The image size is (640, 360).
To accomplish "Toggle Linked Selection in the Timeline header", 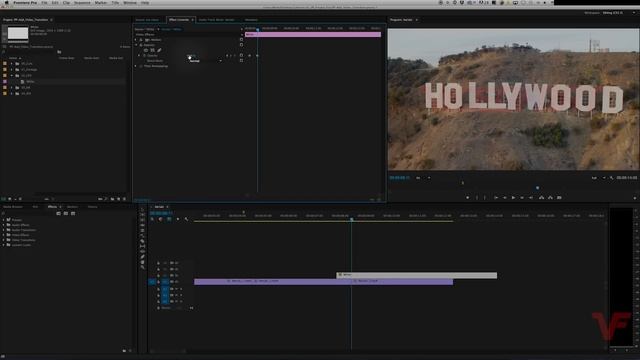I will pos(169,219).
